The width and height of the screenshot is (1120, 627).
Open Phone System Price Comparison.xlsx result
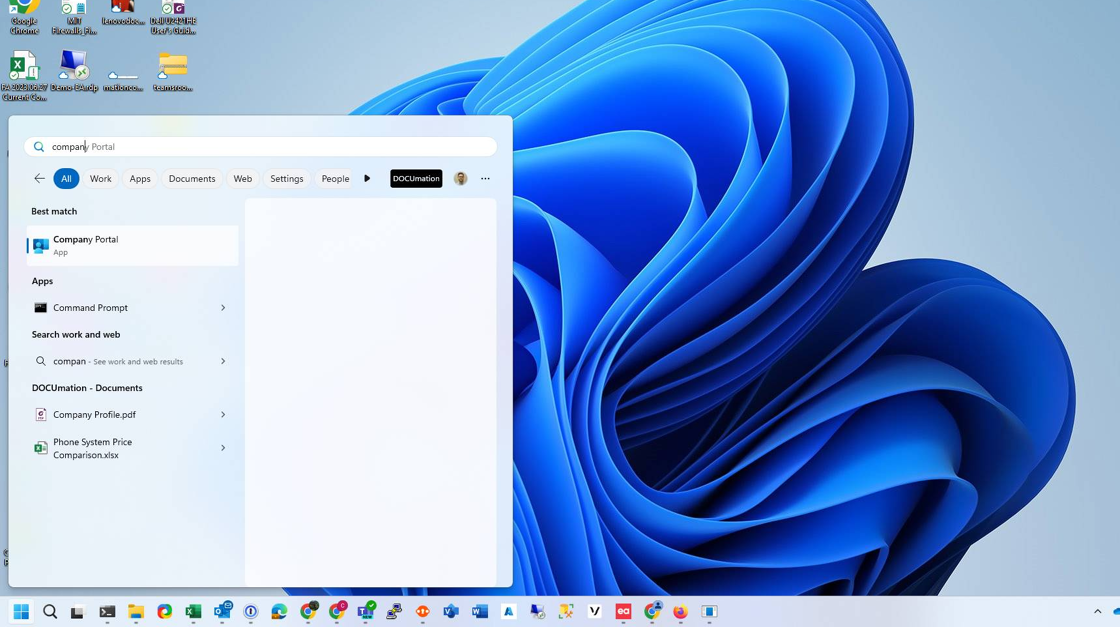(121, 448)
